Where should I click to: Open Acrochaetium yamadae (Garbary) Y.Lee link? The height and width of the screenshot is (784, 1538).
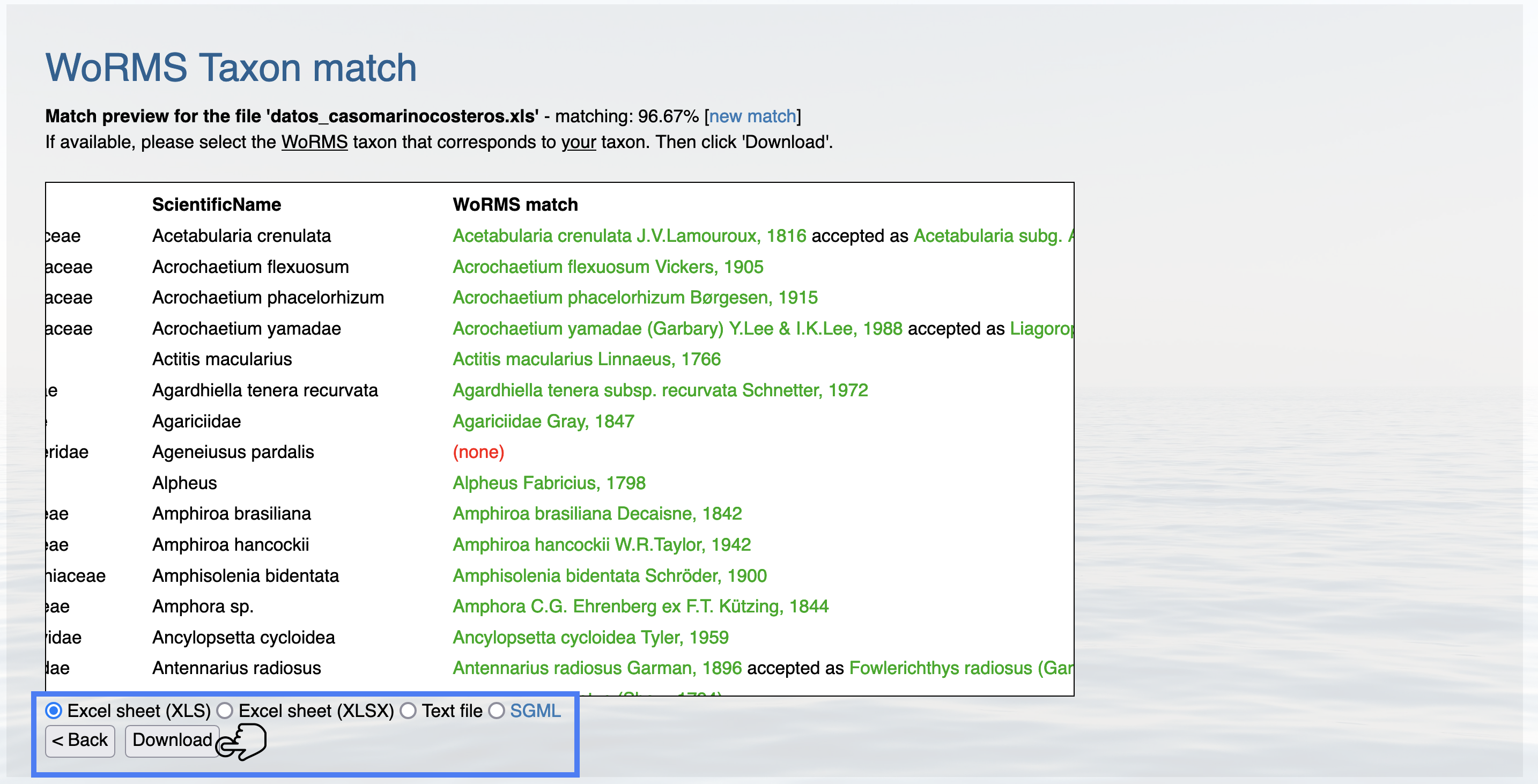pos(677,328)
